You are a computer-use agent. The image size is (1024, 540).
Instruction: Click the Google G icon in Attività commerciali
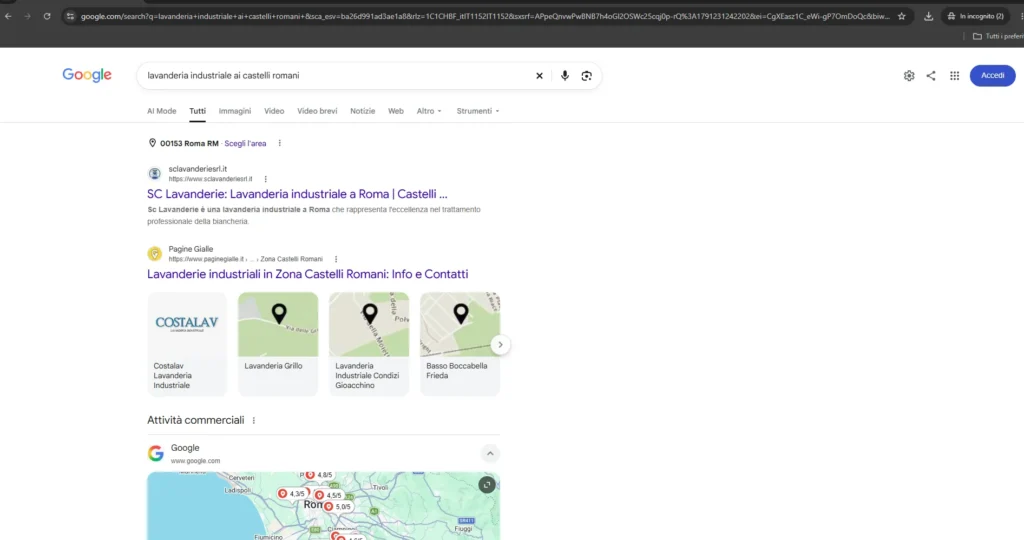click(155, 453)
